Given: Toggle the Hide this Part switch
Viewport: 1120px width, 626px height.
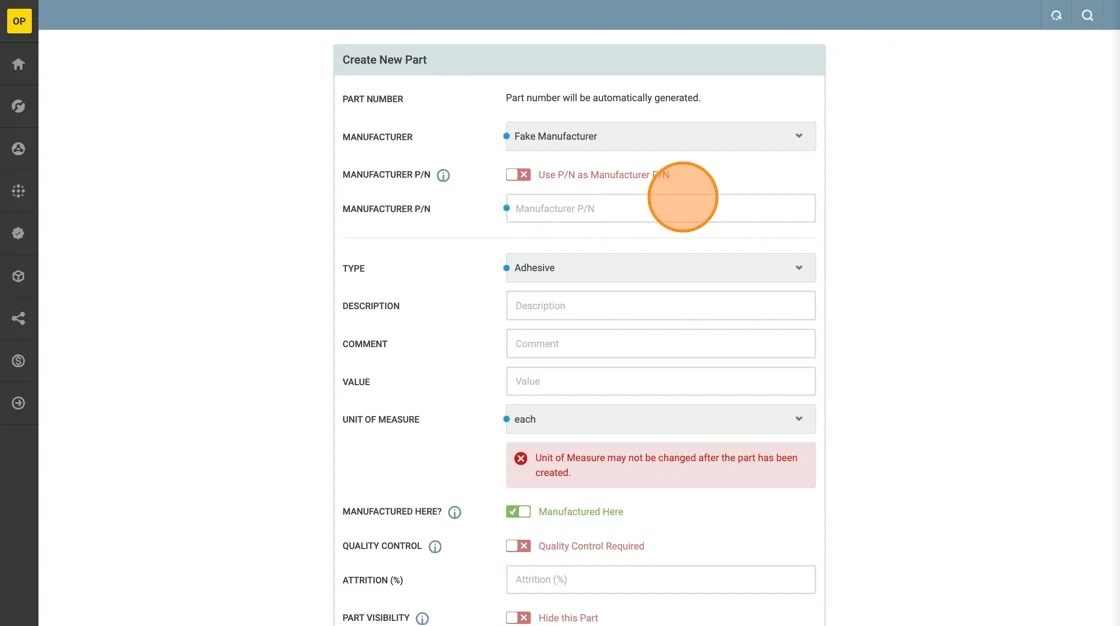Looking at the screenshot, I should tap(518, 618).
